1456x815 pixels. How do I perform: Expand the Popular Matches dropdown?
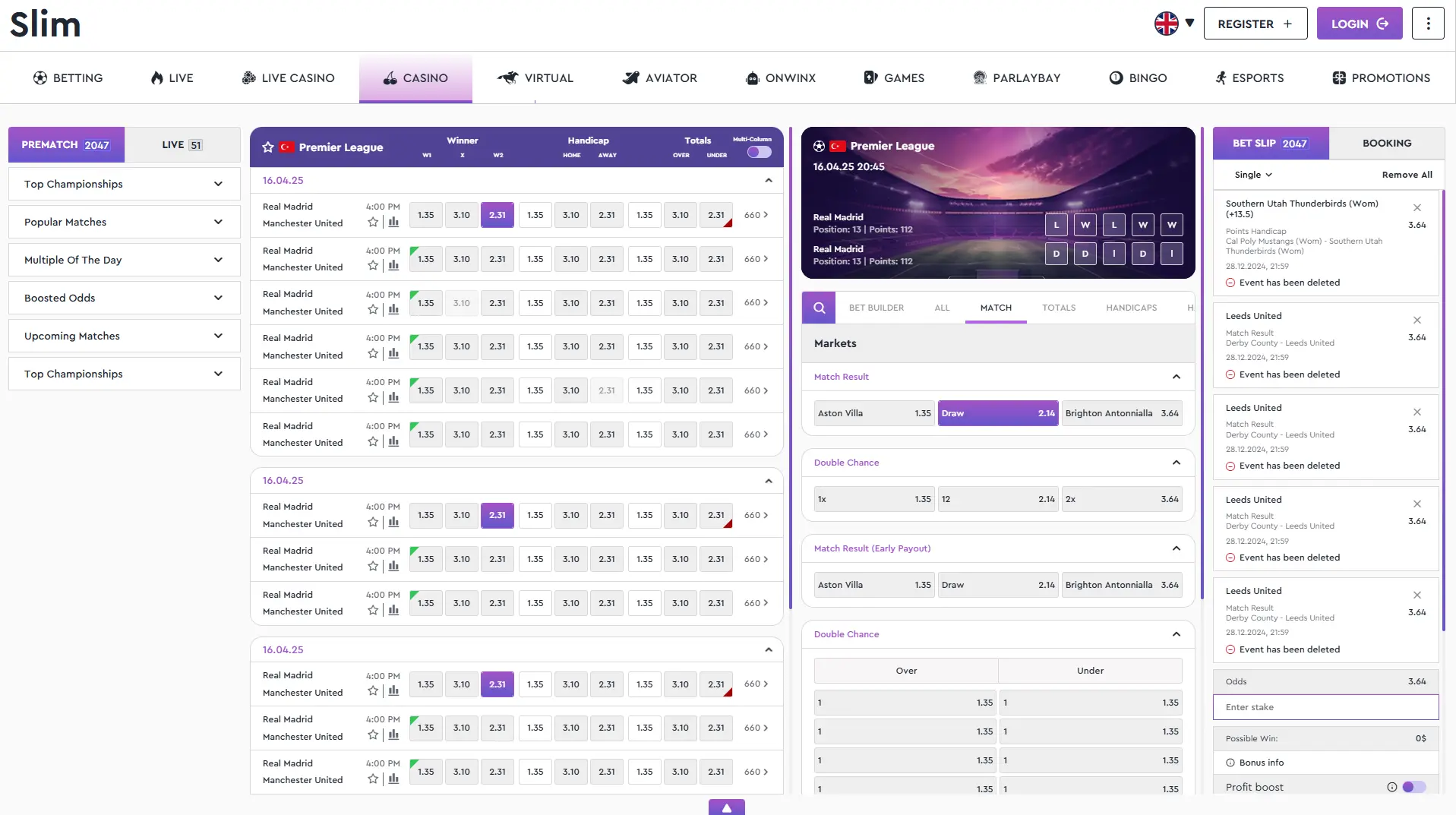124,222
